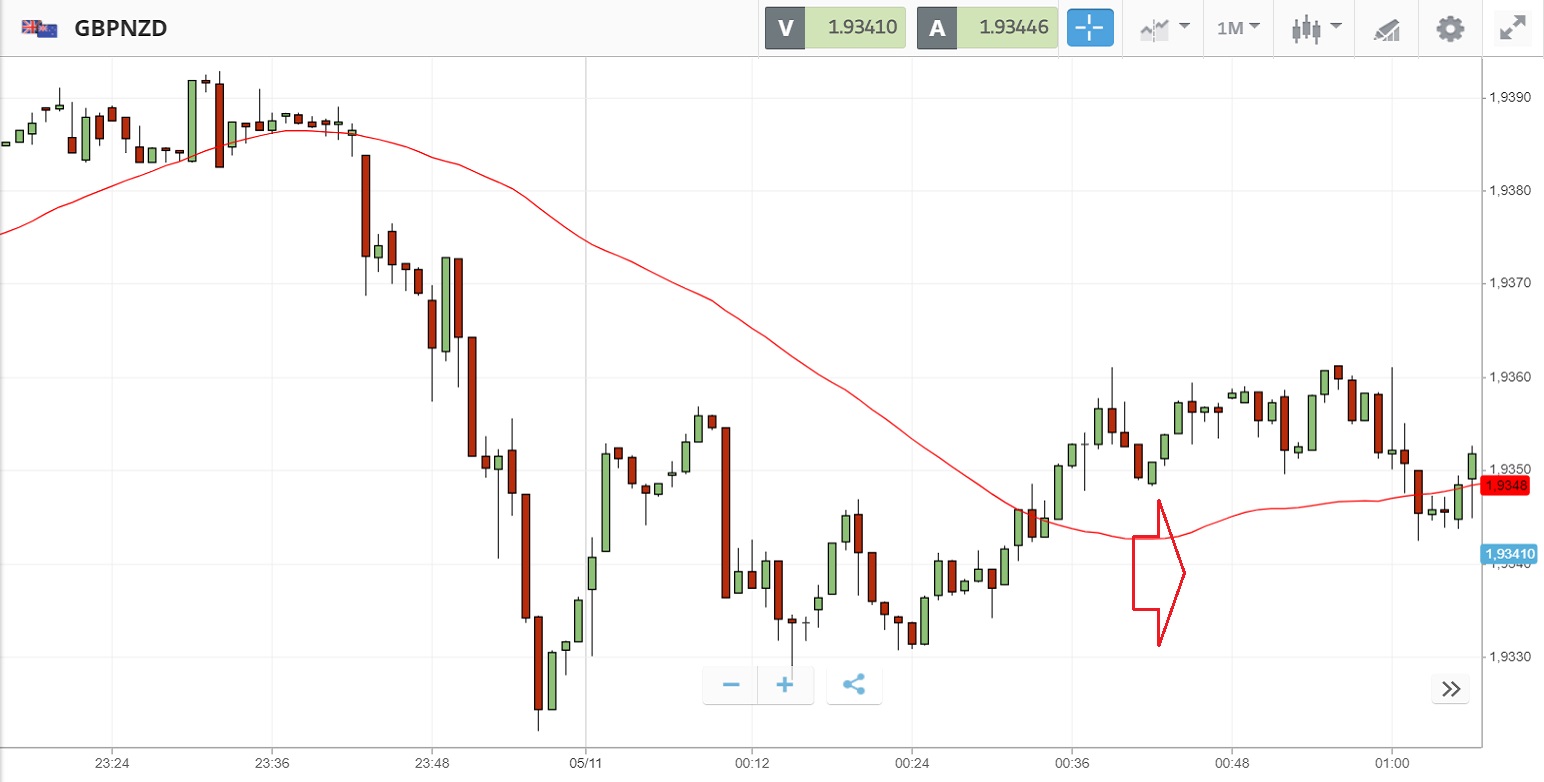Click the GBPNZD instrument name
This screenshot has height=782, width=1544.
tap(120, 28)
